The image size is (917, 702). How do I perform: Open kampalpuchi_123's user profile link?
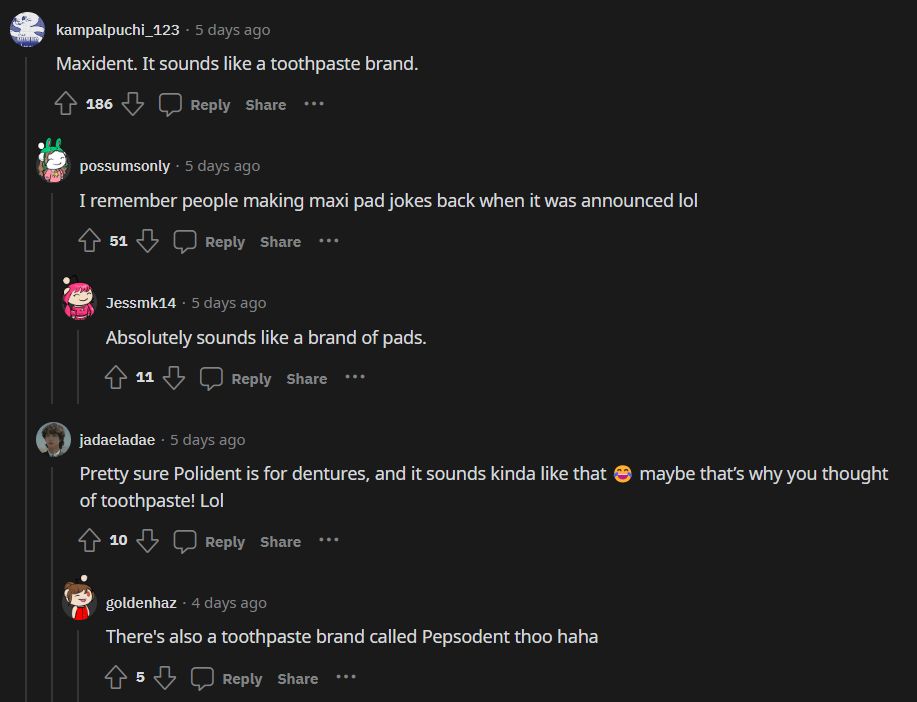(118, 30)
